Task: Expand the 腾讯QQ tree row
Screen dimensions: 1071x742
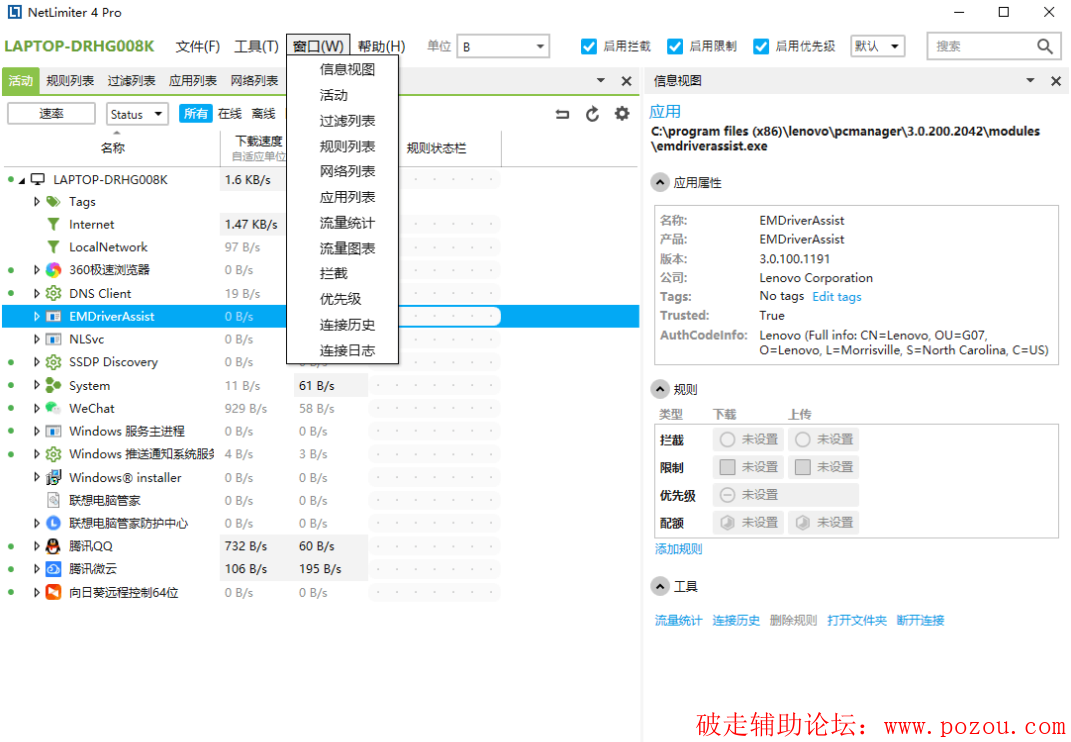Action: tap(36, 546)
